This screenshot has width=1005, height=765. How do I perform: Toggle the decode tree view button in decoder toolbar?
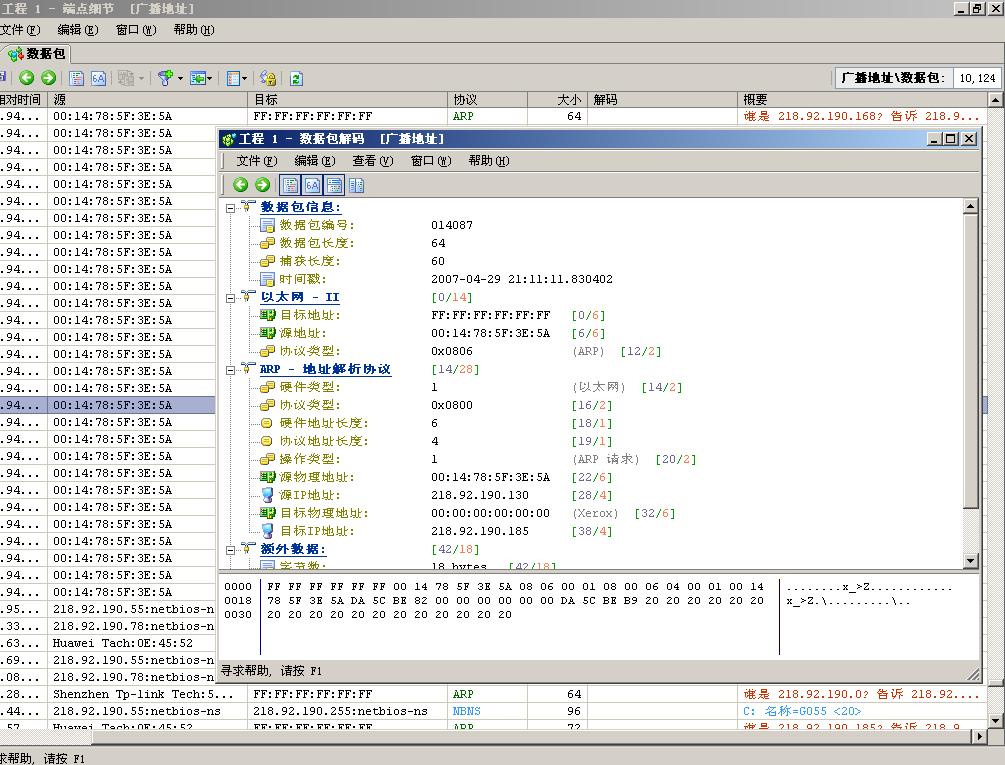pos(290,184)
